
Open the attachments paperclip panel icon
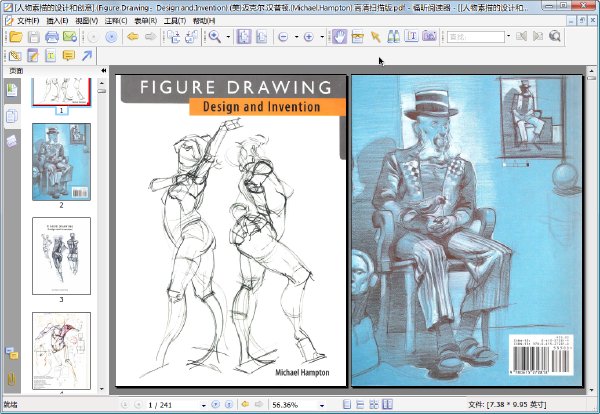12,378
